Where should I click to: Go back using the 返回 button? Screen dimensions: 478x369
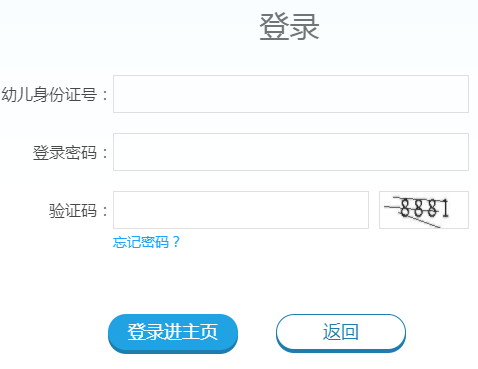341,333
